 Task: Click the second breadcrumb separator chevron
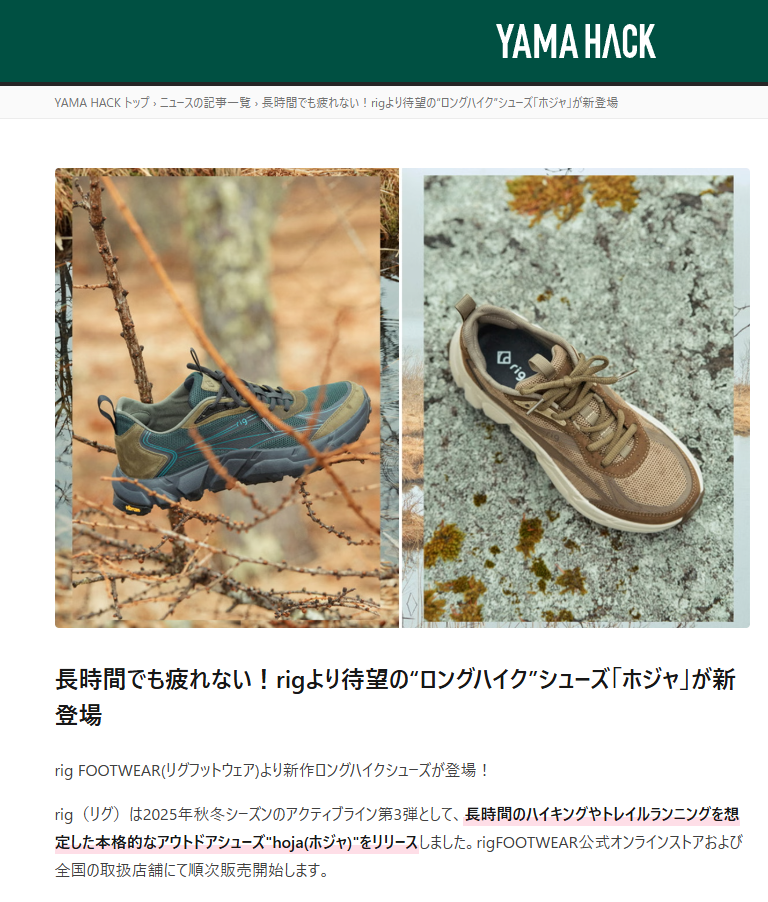pos(257,104)
